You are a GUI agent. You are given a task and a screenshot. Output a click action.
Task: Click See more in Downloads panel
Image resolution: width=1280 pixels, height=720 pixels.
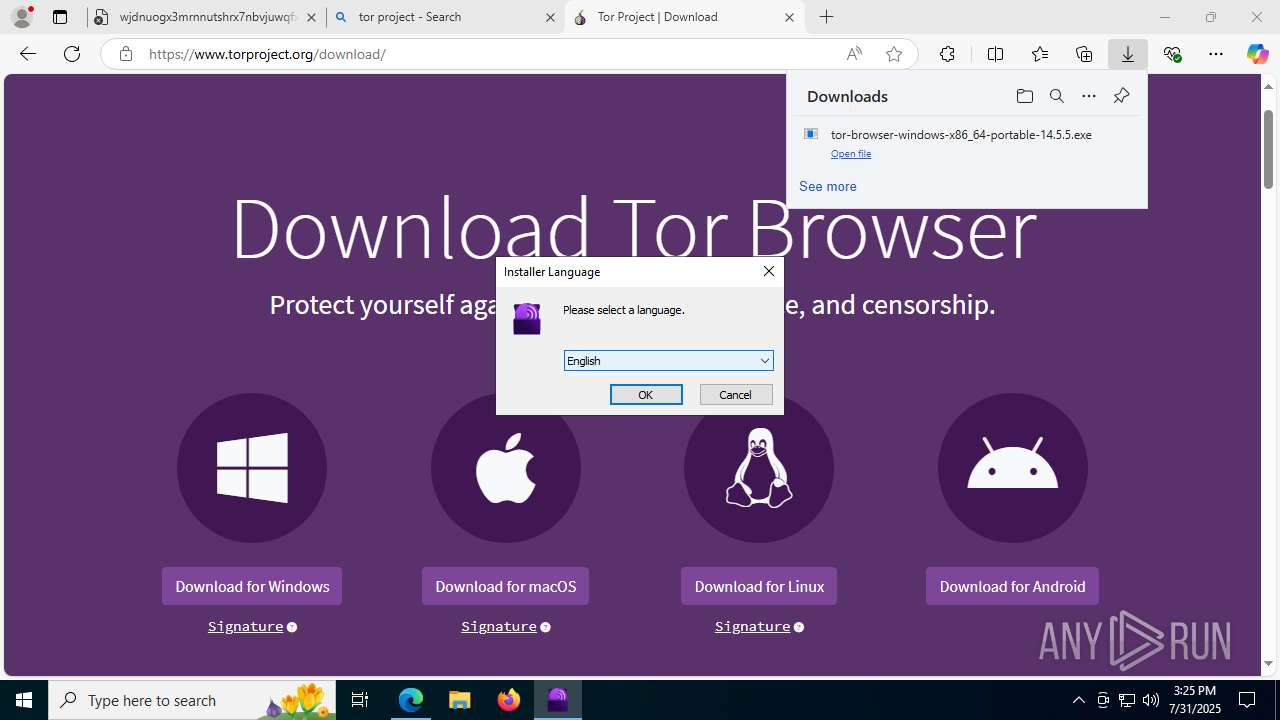(828, 186)
